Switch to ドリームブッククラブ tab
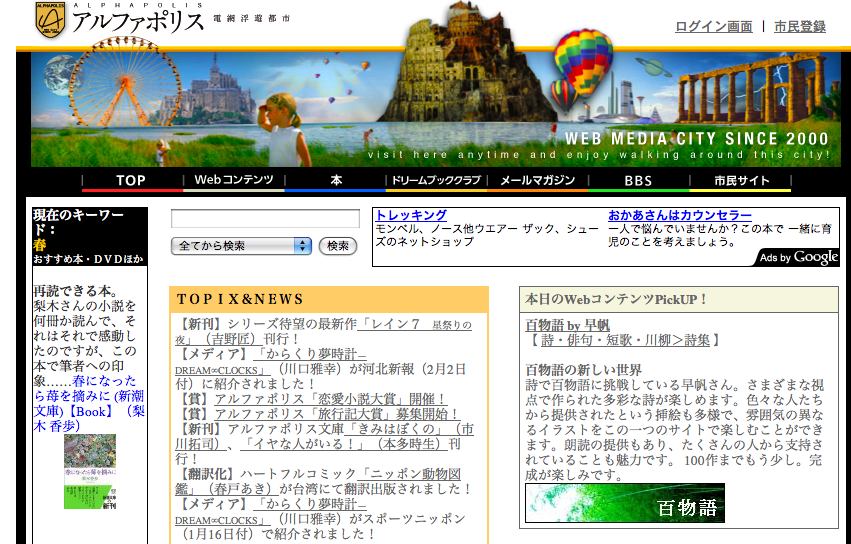Screen dimensions: 851x544 (436, 181)
